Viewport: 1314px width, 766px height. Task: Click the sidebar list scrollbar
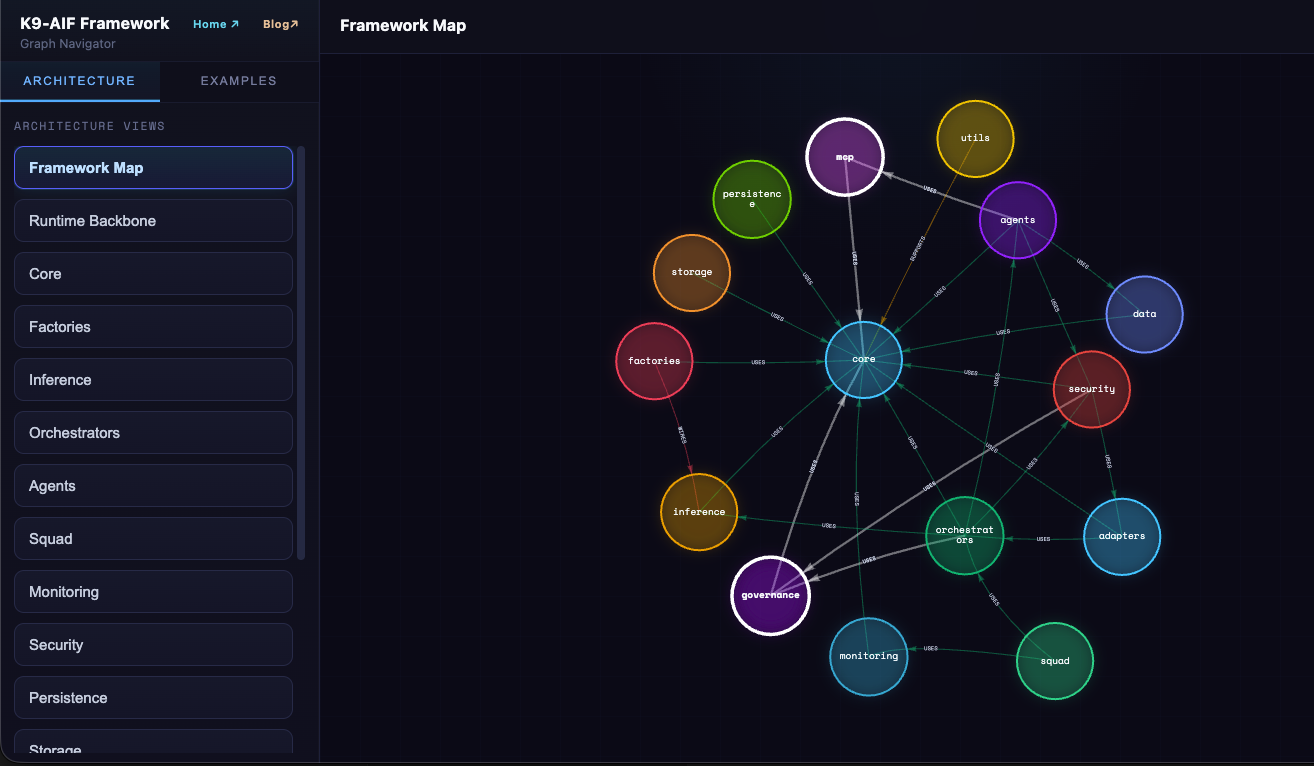(x=301, y=352)
